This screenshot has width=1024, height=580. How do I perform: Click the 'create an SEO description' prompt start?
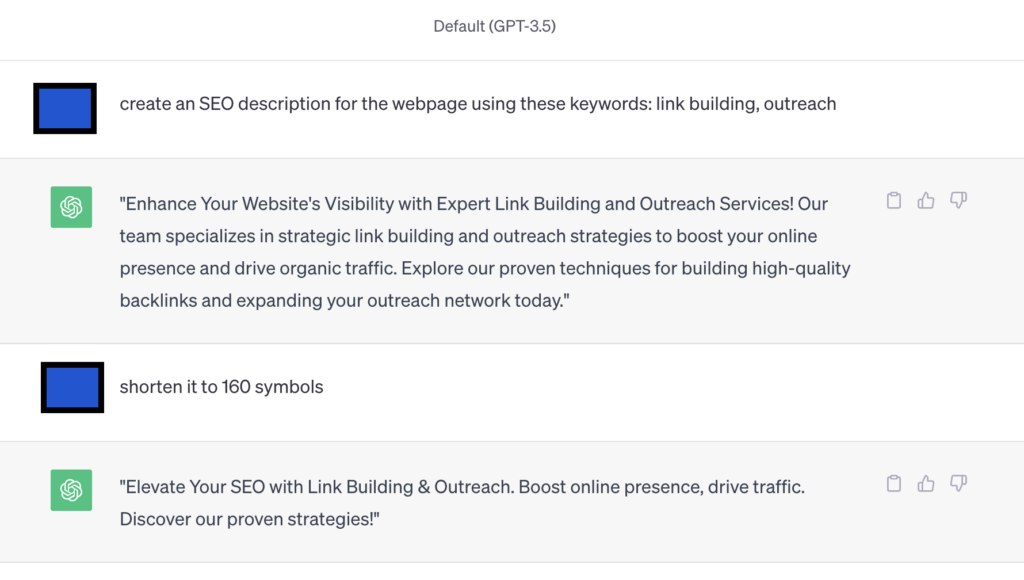[225, 104]
